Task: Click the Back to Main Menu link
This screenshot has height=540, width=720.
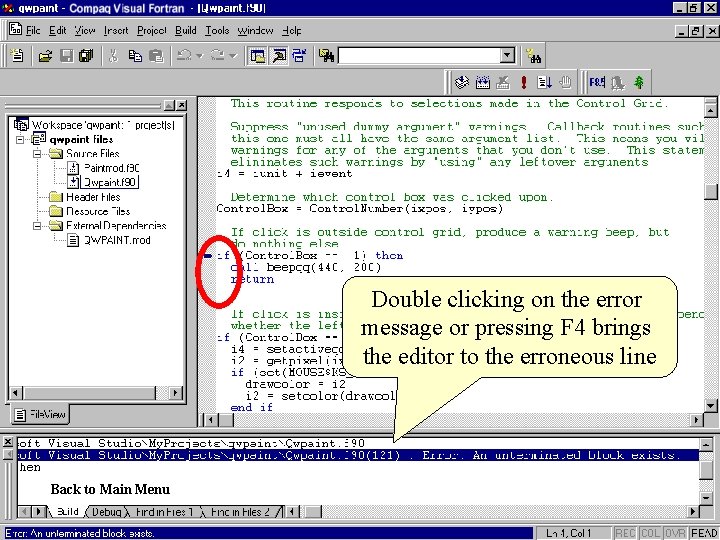Action: click(x=110, y=489)
